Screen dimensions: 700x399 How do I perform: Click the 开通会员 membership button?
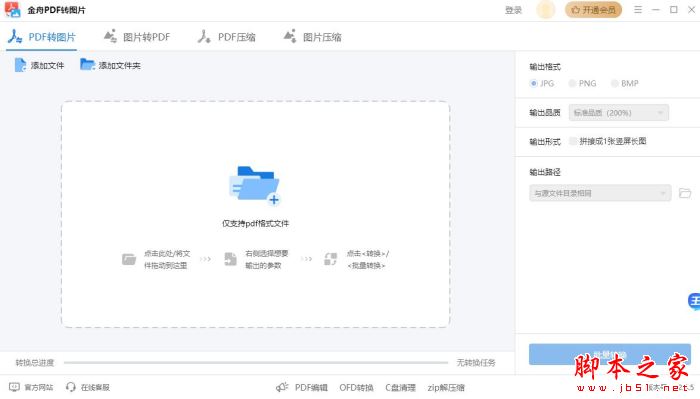point(593,10)
